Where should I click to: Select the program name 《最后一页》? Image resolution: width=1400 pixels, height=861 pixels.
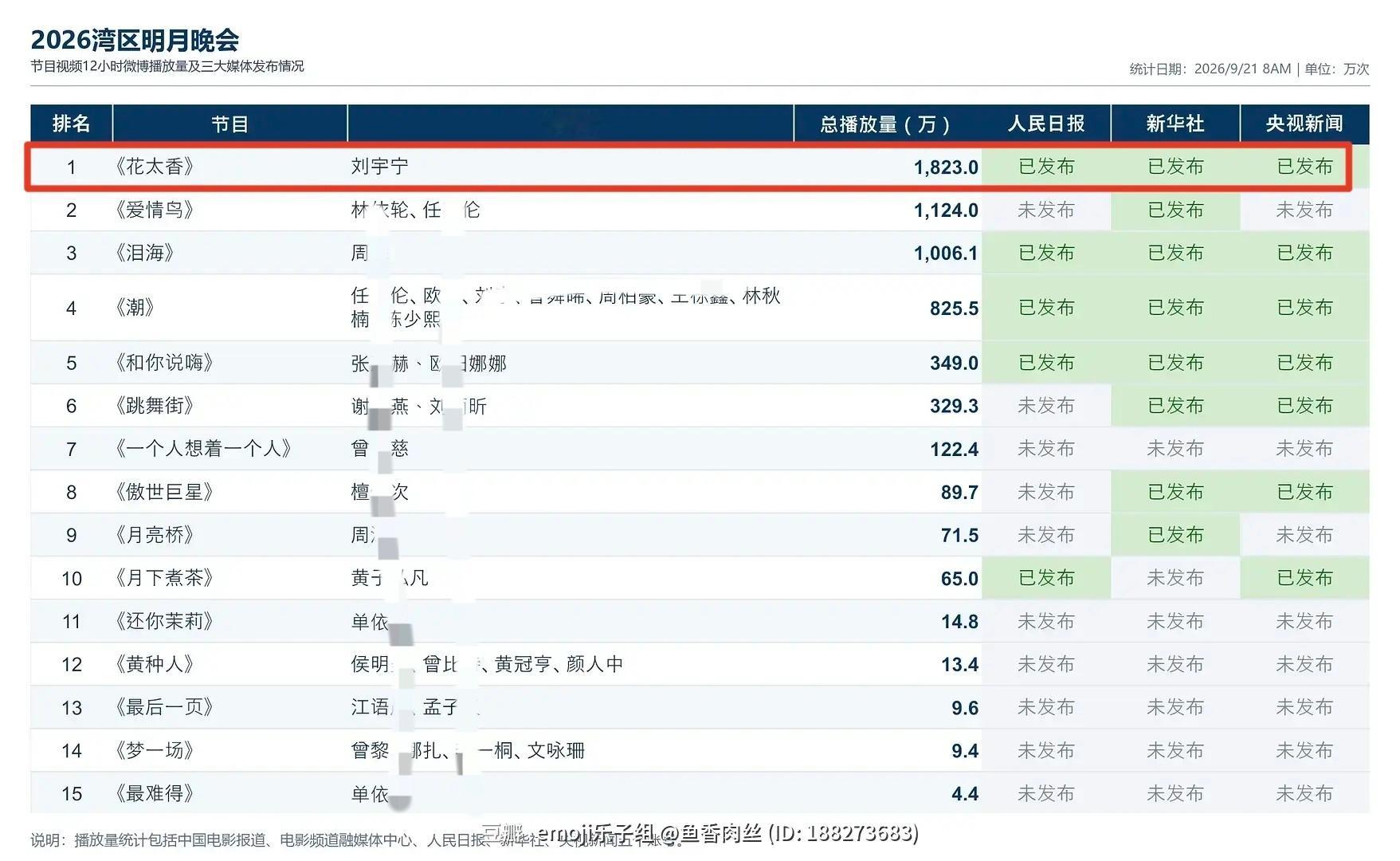tap(164, 707)
